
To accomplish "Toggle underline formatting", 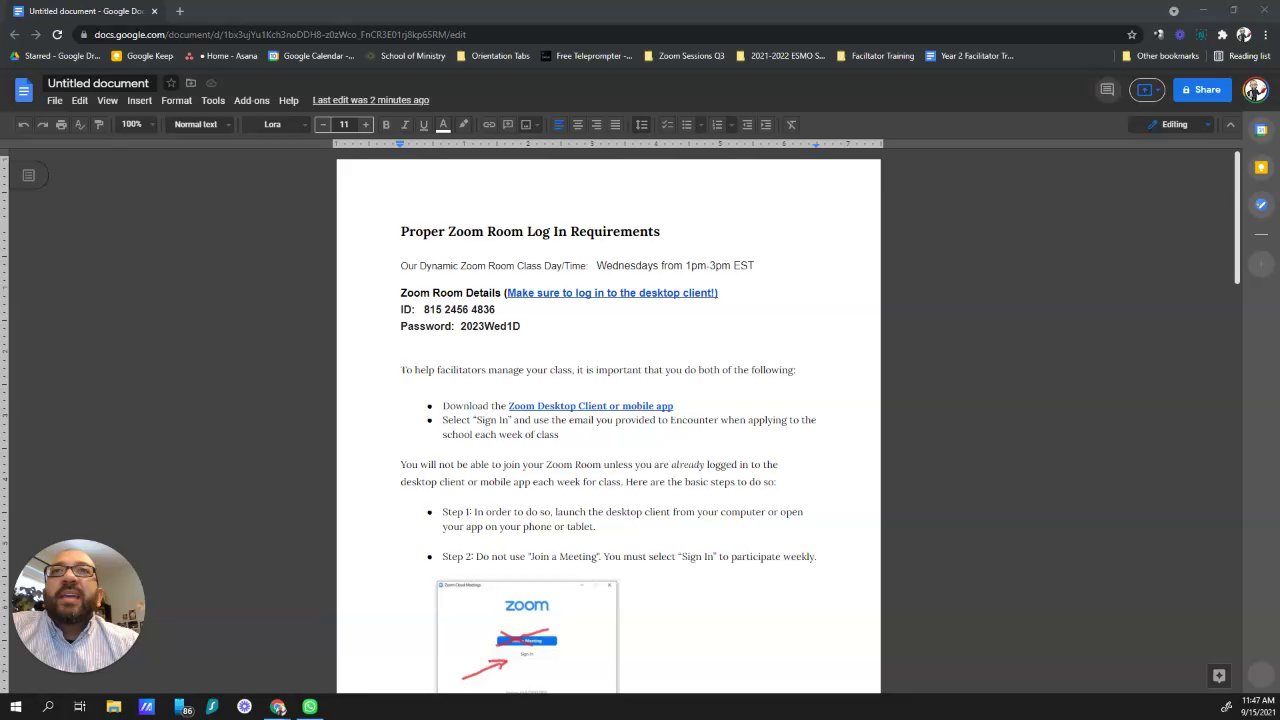I will tap(424, 125).
